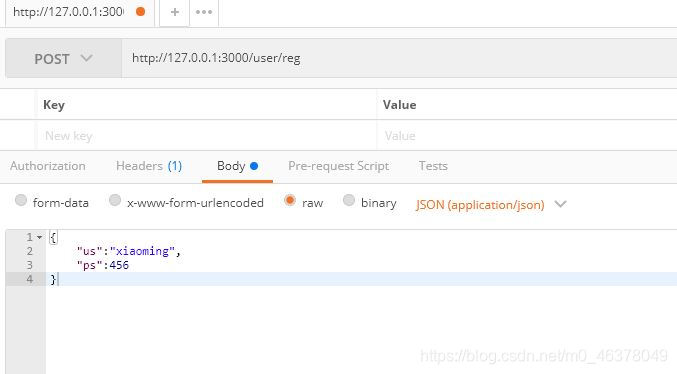677x374 pixels.
Task: Switch to the Headers (1) tab
Action: pos(149,166)
